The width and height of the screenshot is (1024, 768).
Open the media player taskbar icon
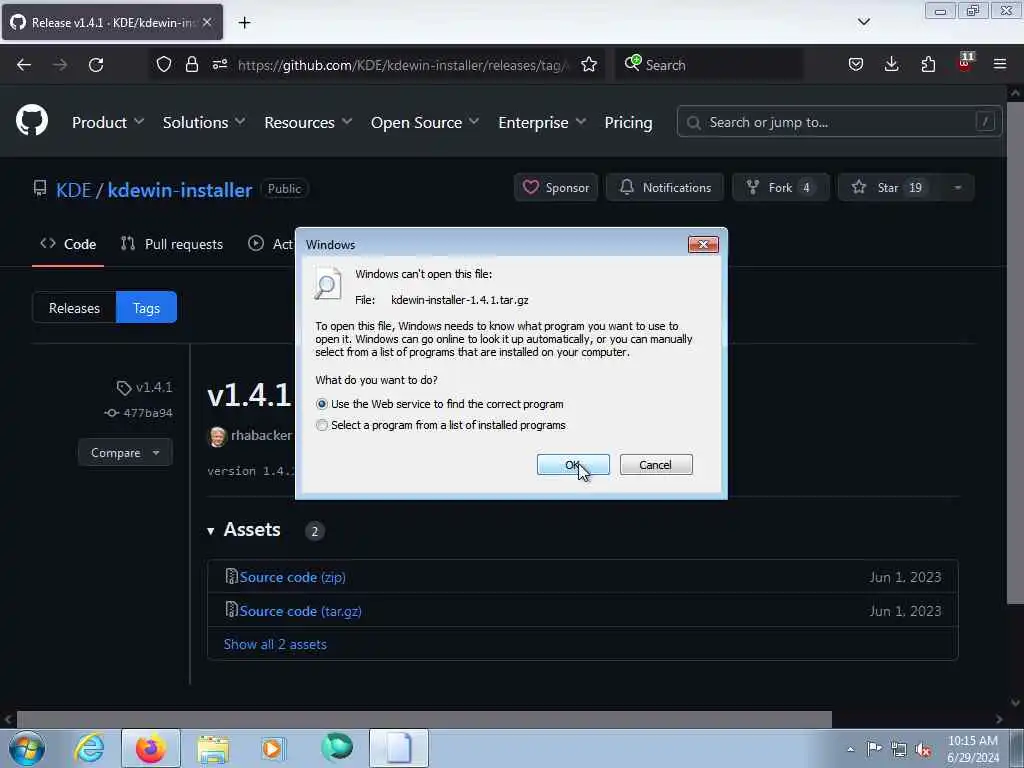(273, 748)
